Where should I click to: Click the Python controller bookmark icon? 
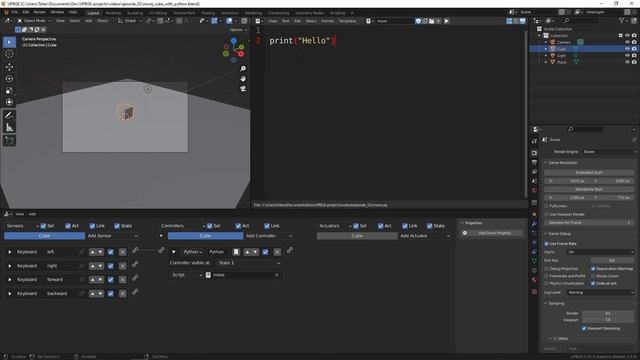236,252
